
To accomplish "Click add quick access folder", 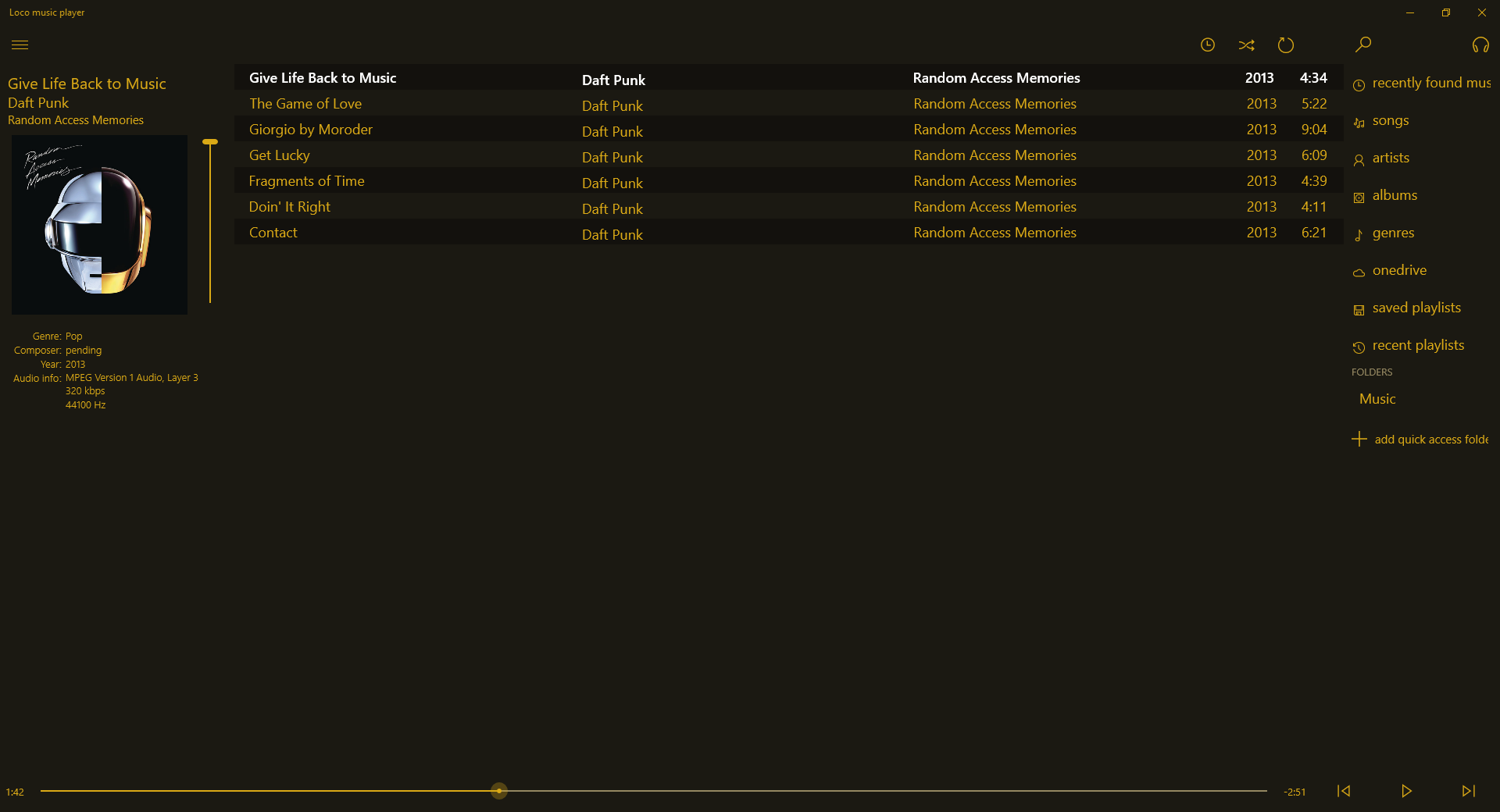I will (1430, 439).
